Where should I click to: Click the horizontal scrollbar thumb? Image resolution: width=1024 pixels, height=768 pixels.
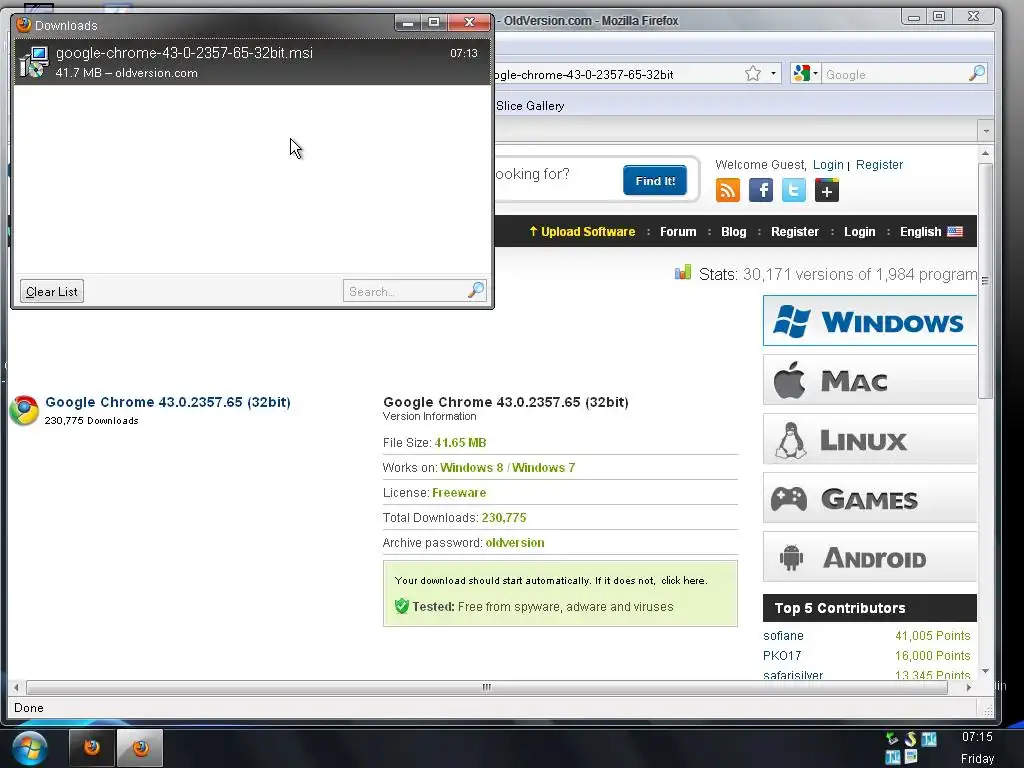487,687
